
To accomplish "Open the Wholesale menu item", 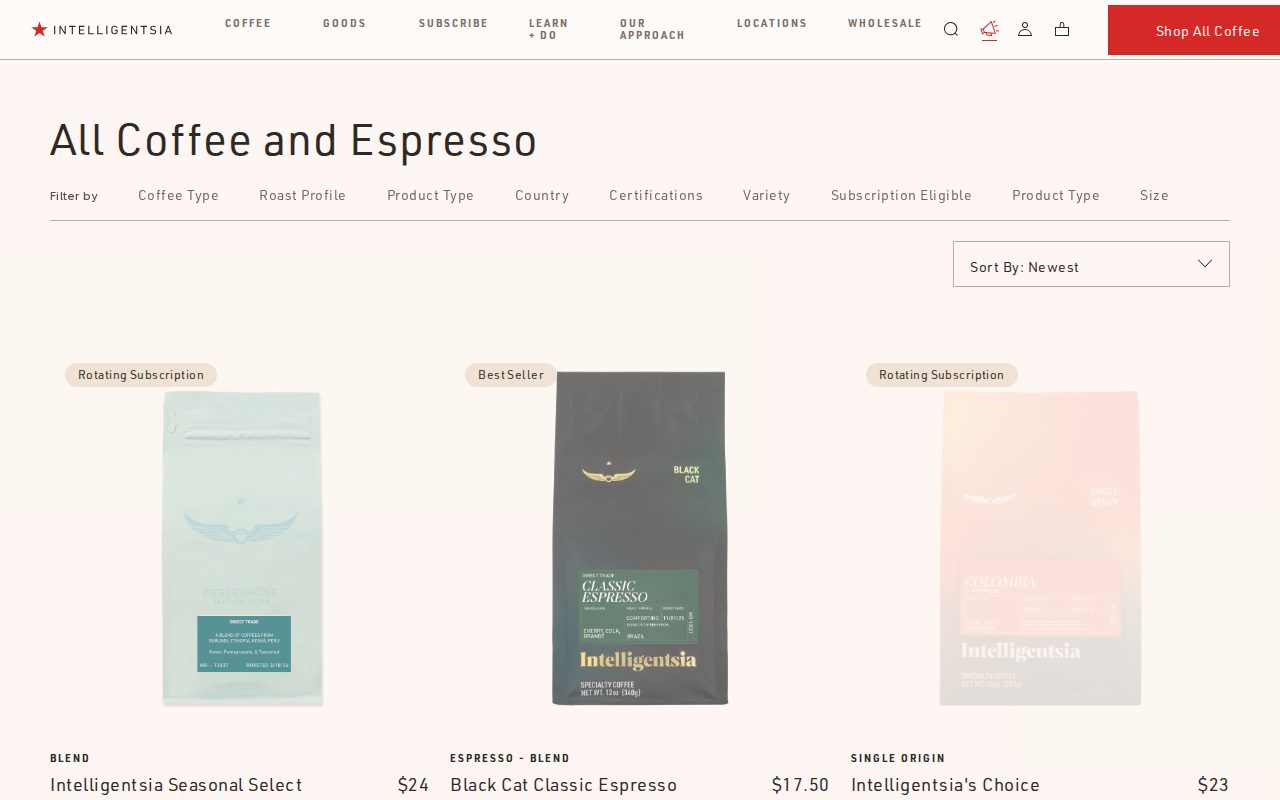I will click(x=885, y=23).
